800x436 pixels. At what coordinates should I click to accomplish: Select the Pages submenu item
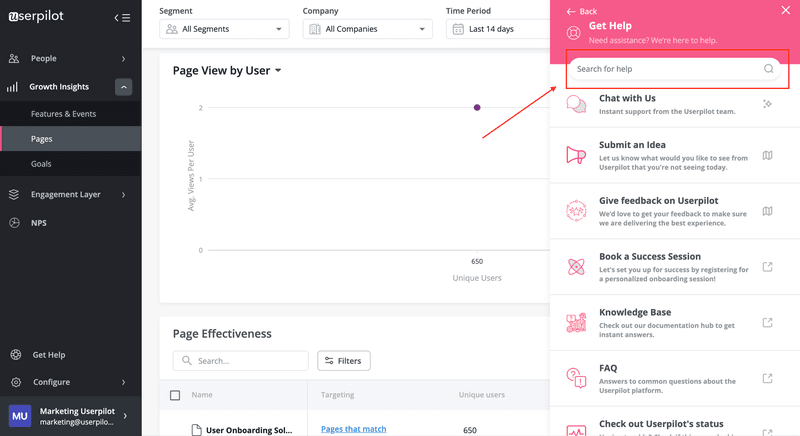71,139
